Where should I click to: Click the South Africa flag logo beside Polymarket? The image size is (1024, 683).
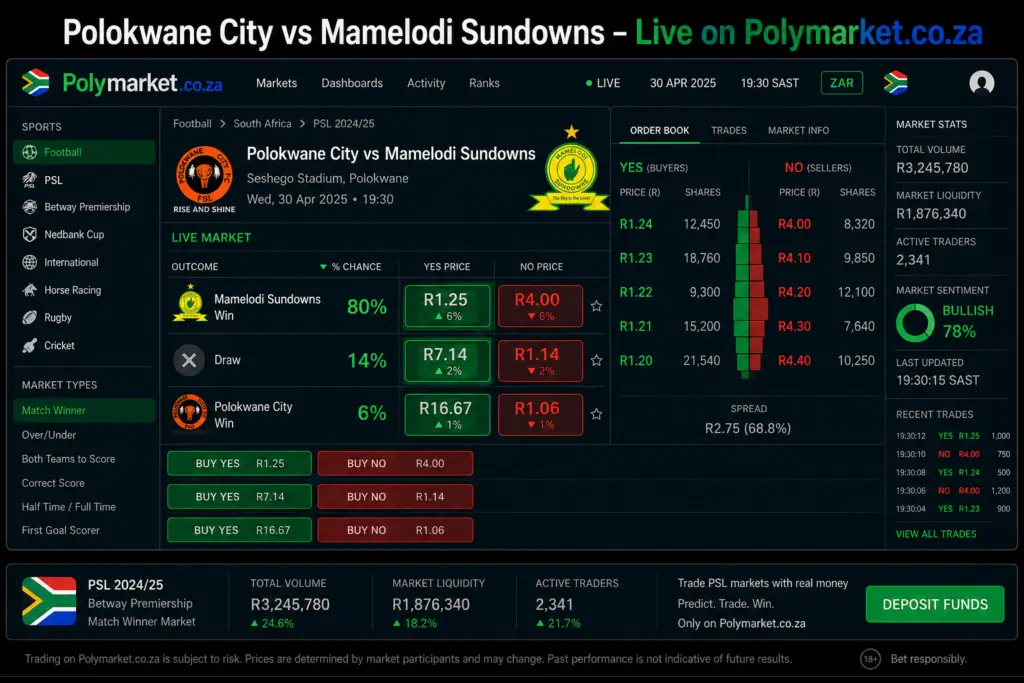pyautogui.click(x=35, y=83)
